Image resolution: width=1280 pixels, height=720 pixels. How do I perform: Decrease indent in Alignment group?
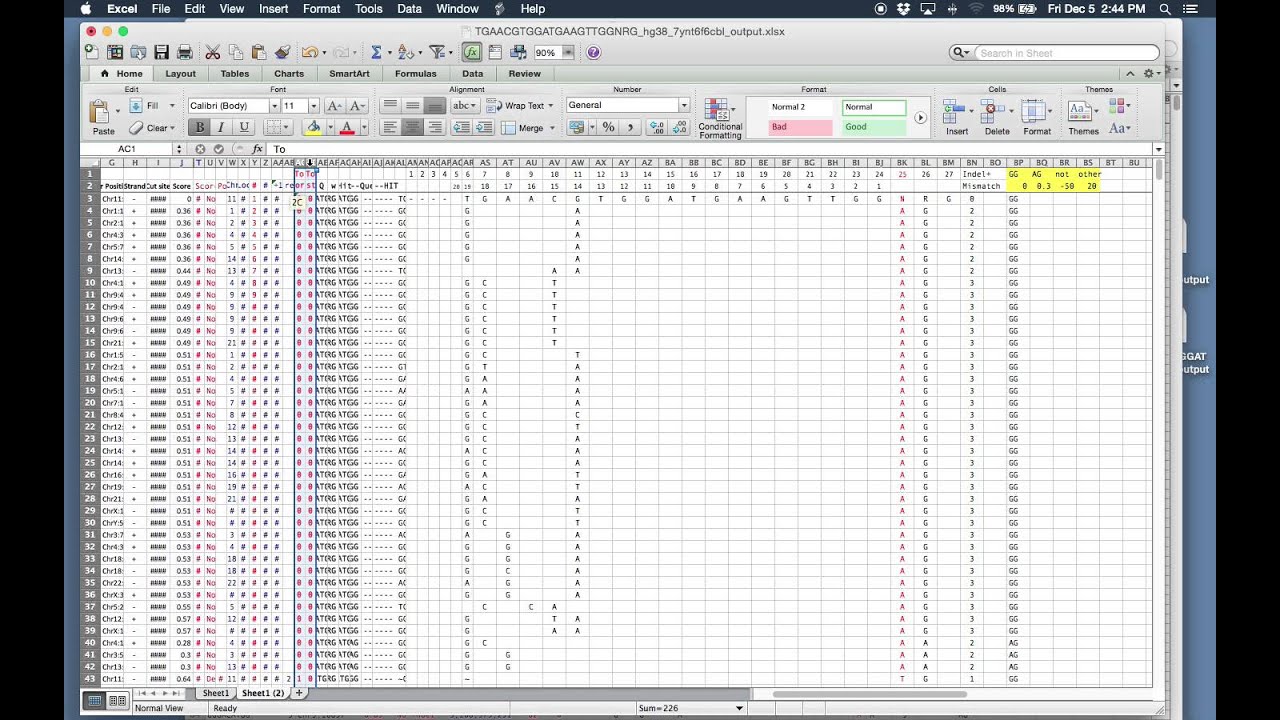coord(461,127)
